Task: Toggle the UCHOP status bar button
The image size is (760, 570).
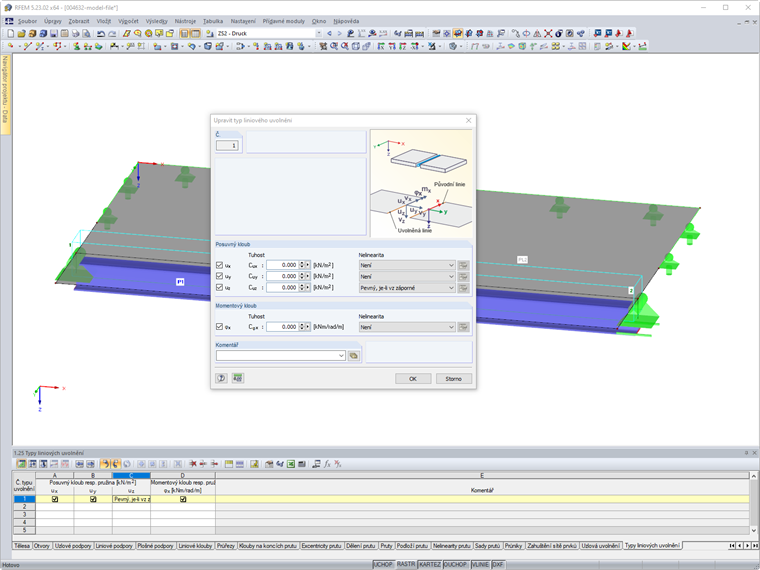Action: click(x=383, y=565)
